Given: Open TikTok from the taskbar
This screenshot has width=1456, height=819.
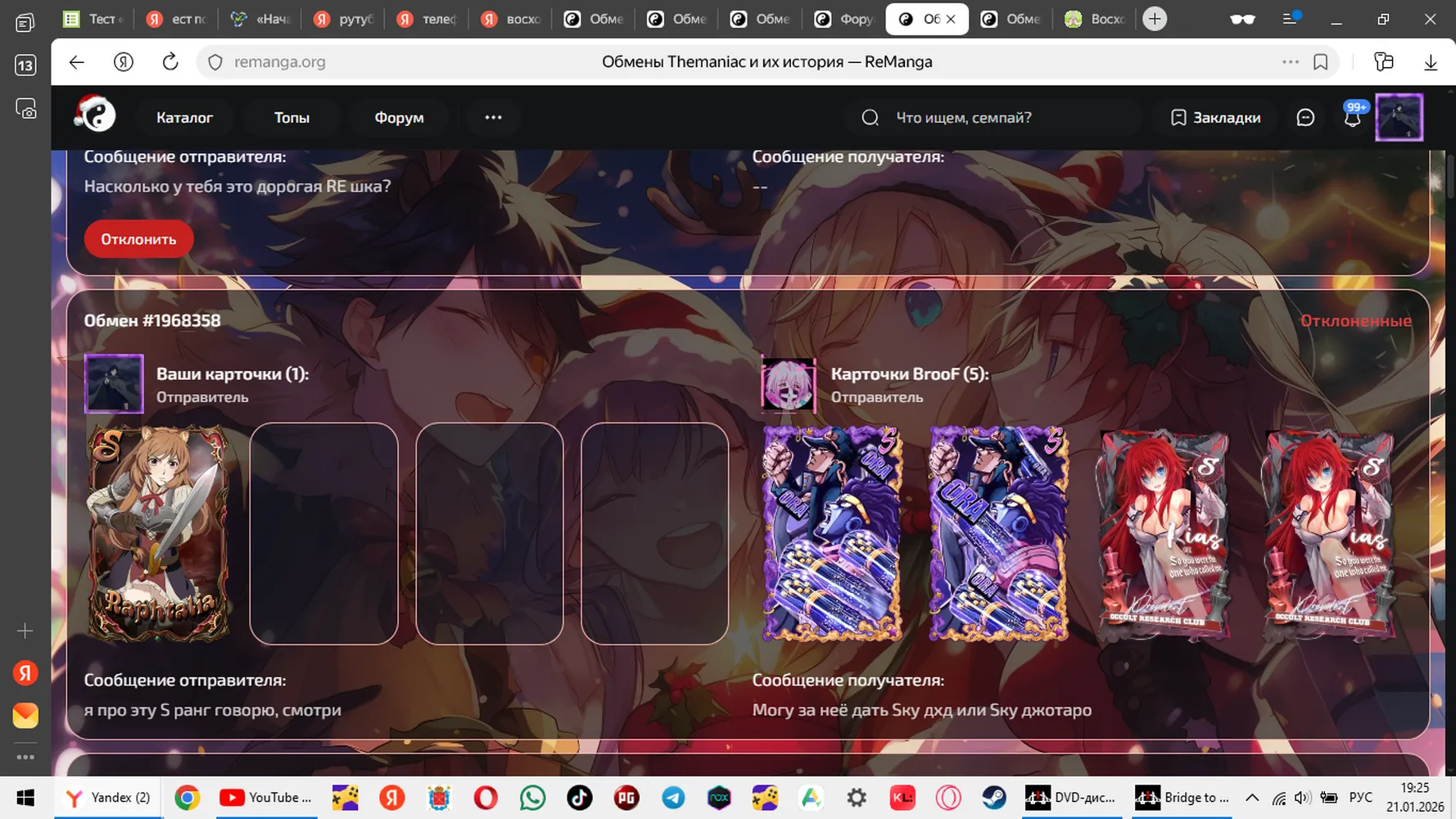Looking at the screenshot, I should tap(579, 798).
